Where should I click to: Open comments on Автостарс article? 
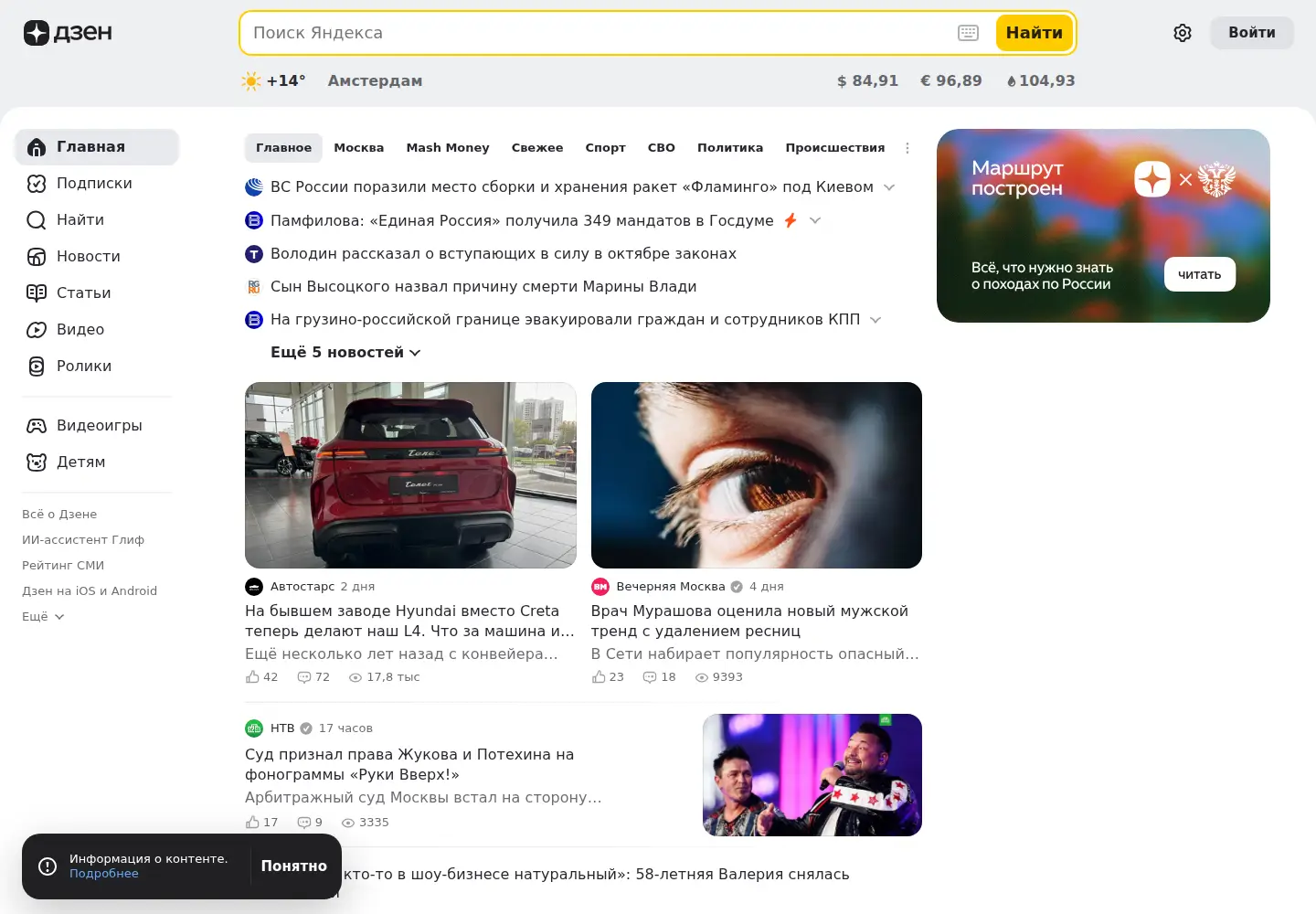click(313, 677)
